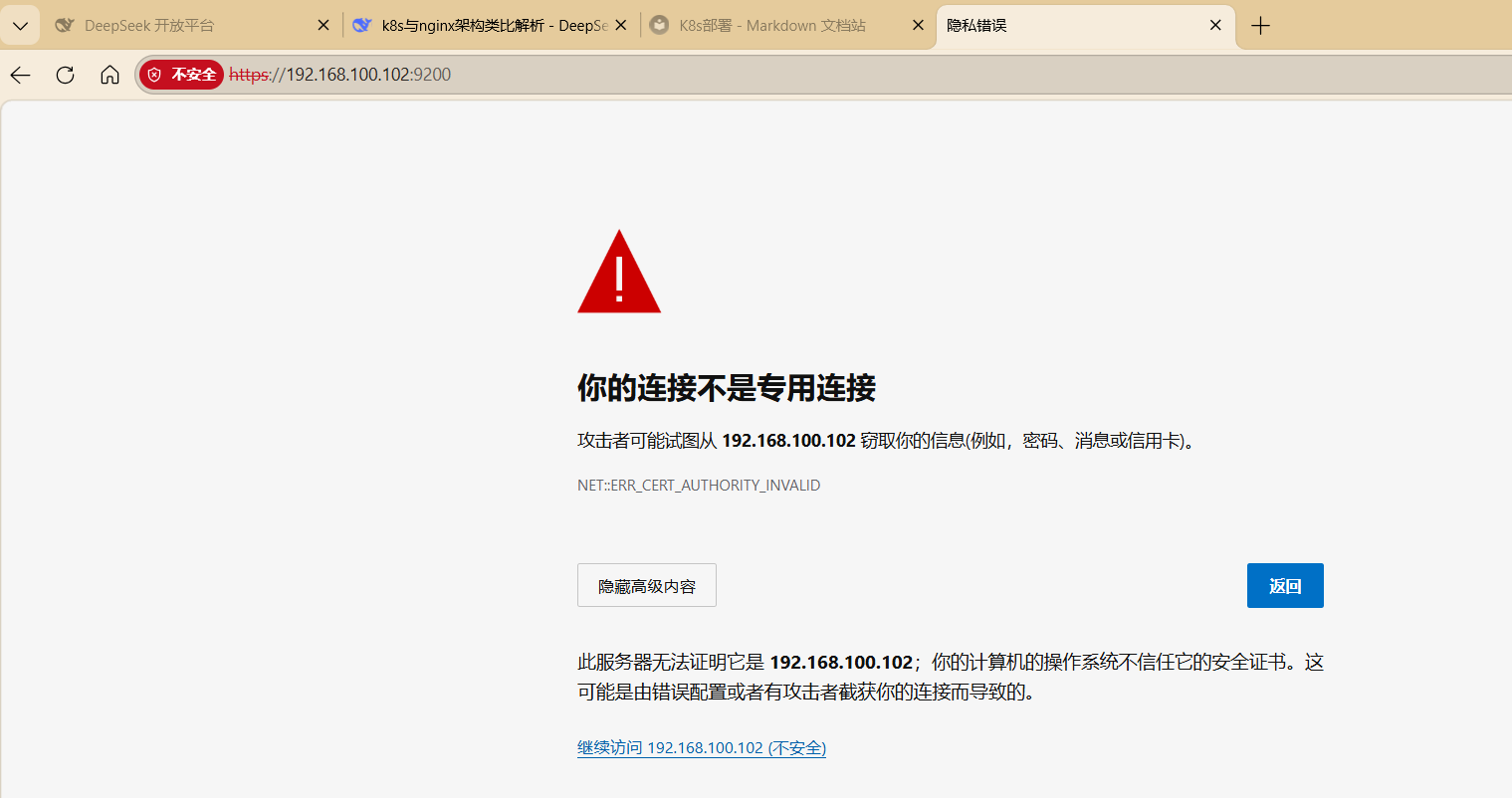Click the K8s部署 tab favicon
Image resolution: width=1512 pixels, height=798 pixels.
tap(659, 26)
